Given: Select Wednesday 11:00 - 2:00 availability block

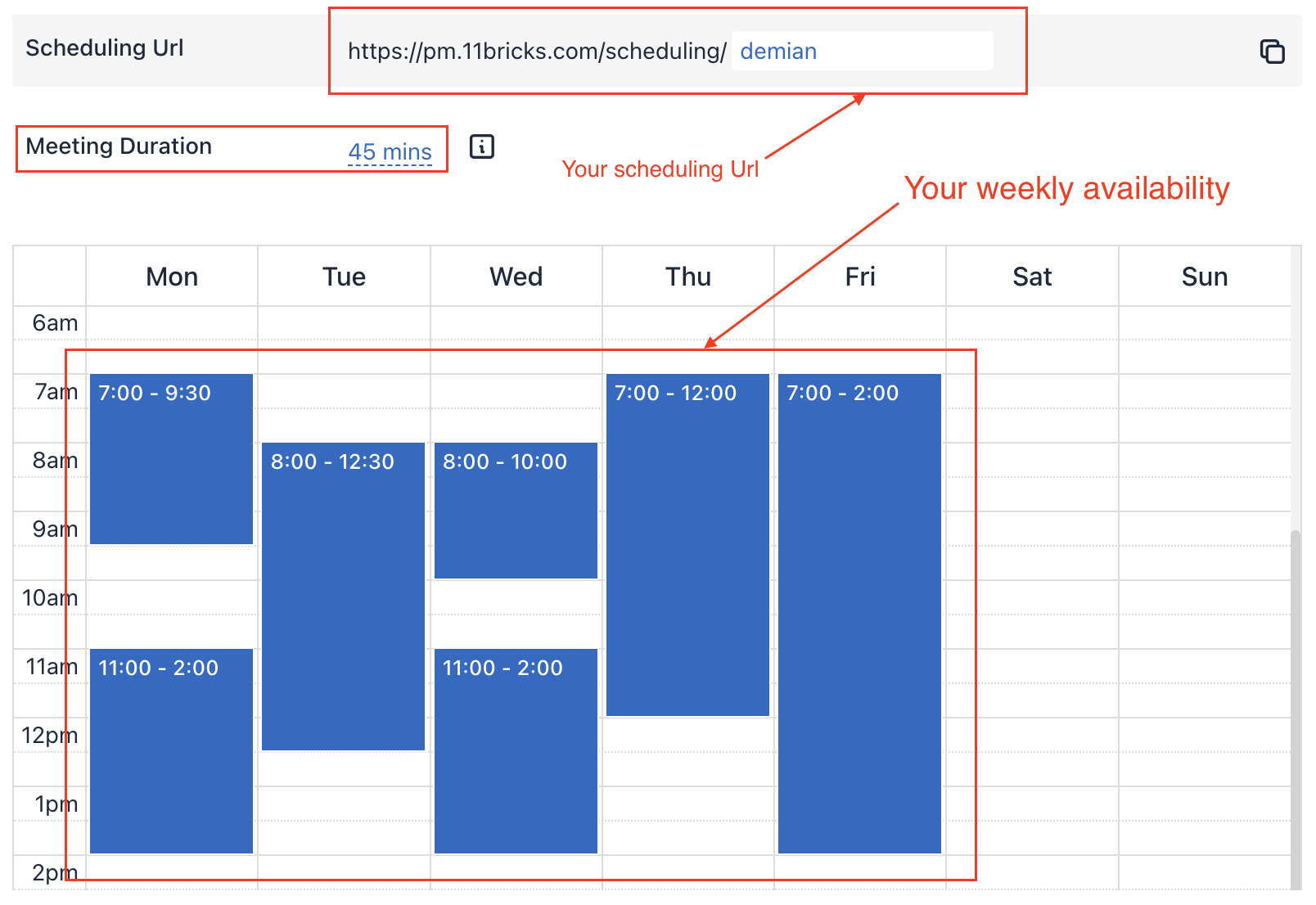Looking at the screenshot, I should click(516, 750).
